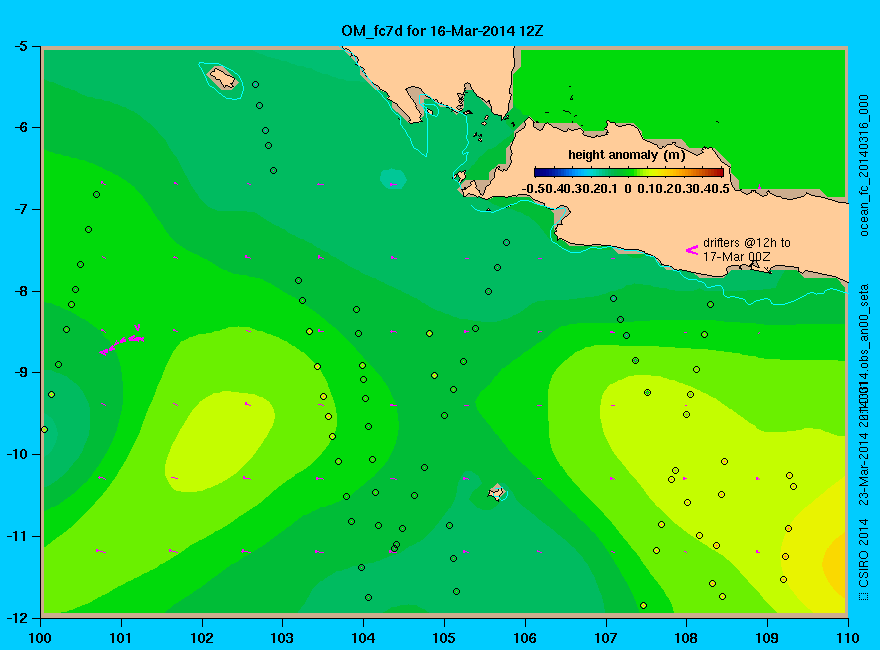Image resolution: width=880 pixels, height=650 pixels.
Task: Click the longitude axis label "104"
Action: pos(363,638)
